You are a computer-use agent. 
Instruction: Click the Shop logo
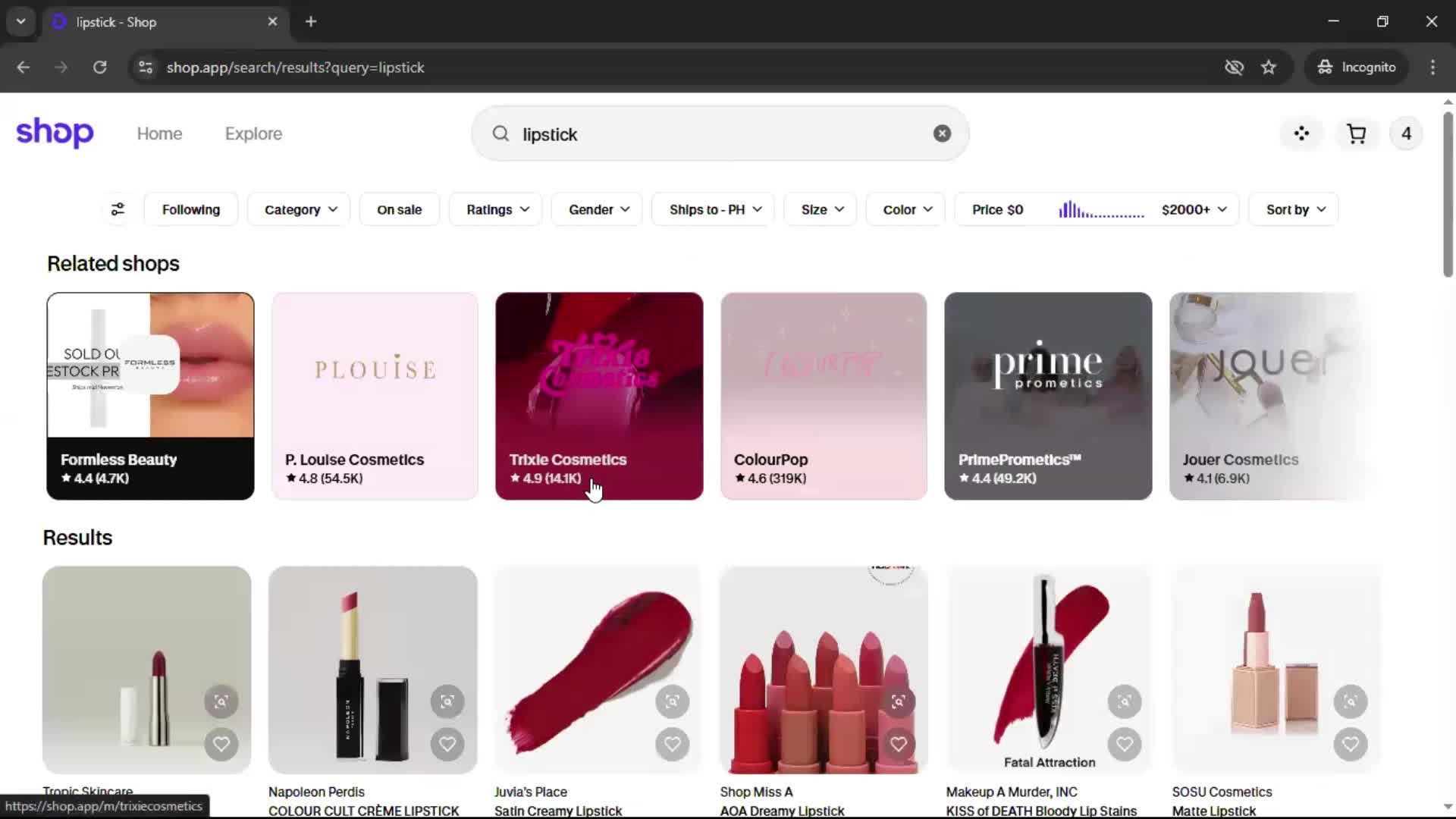[x=55, y=133]
